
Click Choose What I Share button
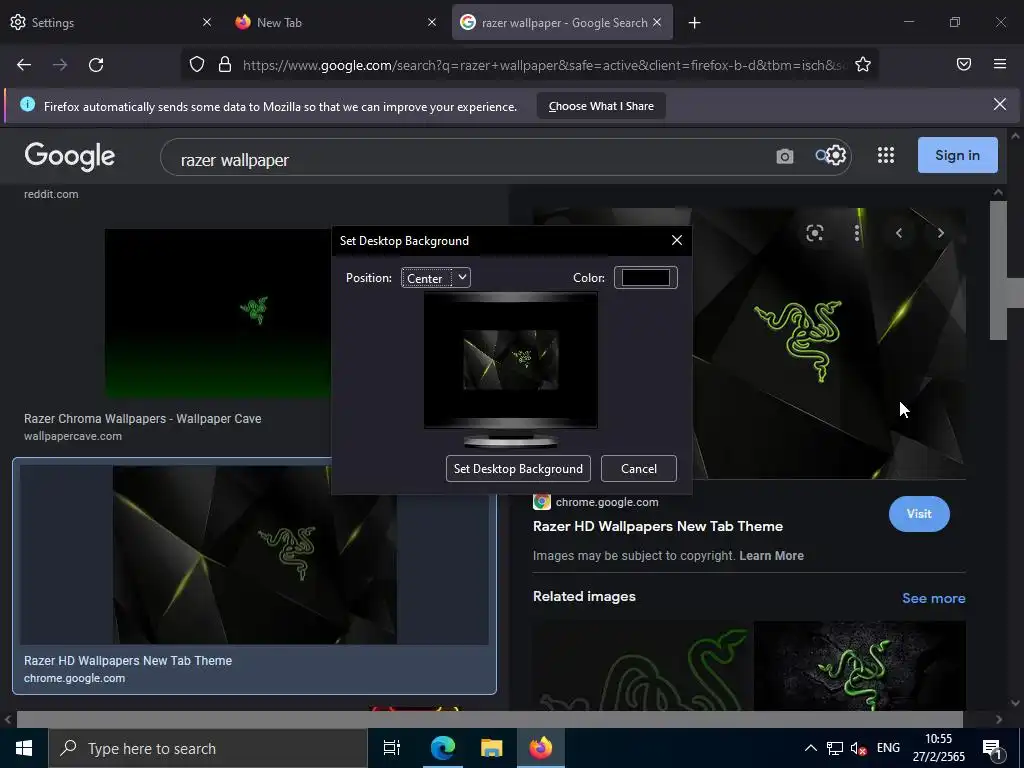point(601,106)
